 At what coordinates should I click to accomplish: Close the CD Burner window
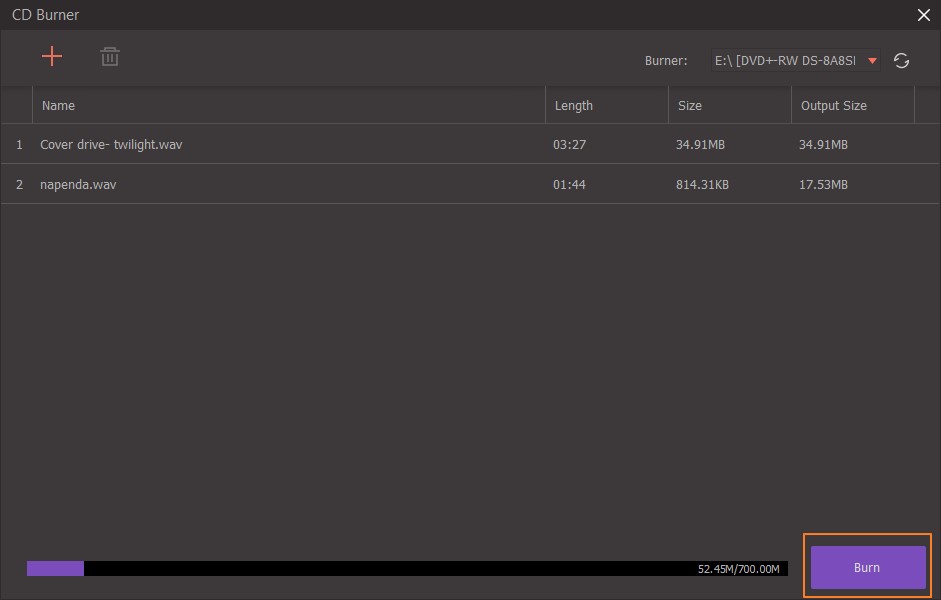pos(924,15)
